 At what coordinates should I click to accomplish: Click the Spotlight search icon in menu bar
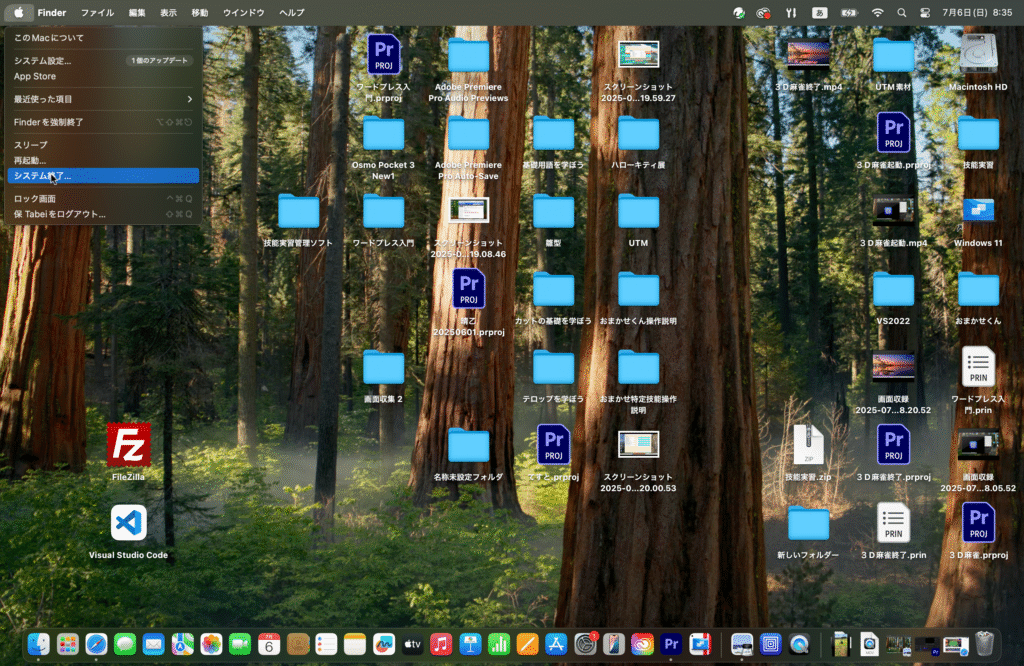901,13
